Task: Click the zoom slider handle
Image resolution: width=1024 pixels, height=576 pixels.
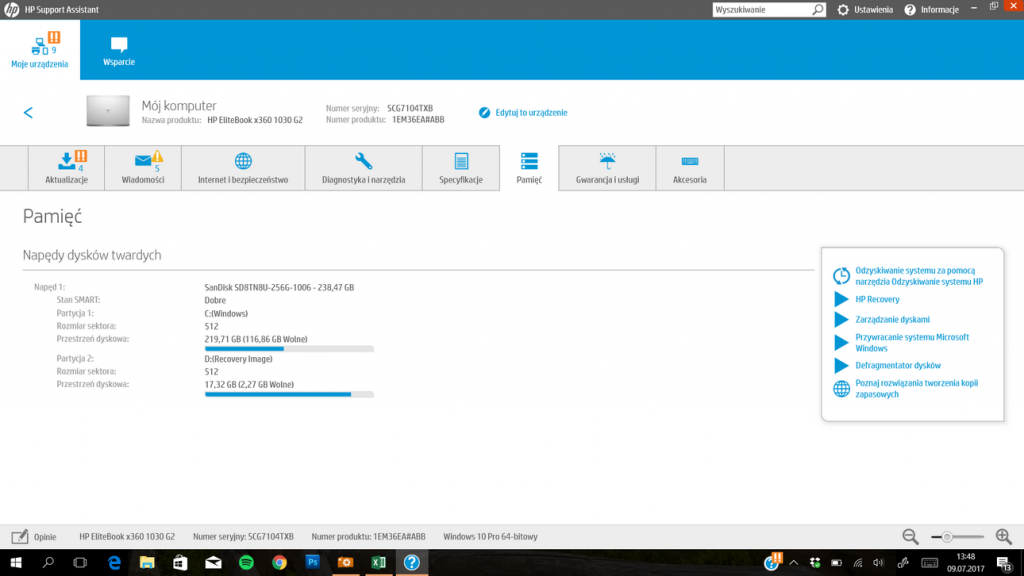Action: pyautogui.click(x=946, y=537)
